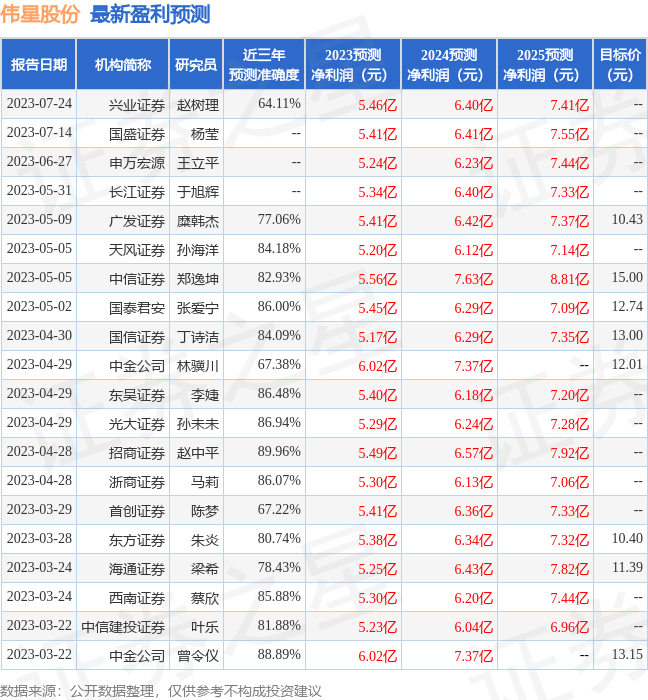The width and height of the screenshot is (648, 700).
Task: Select the 2024预测净利润 column header
Action: click(x=449, y=64)
